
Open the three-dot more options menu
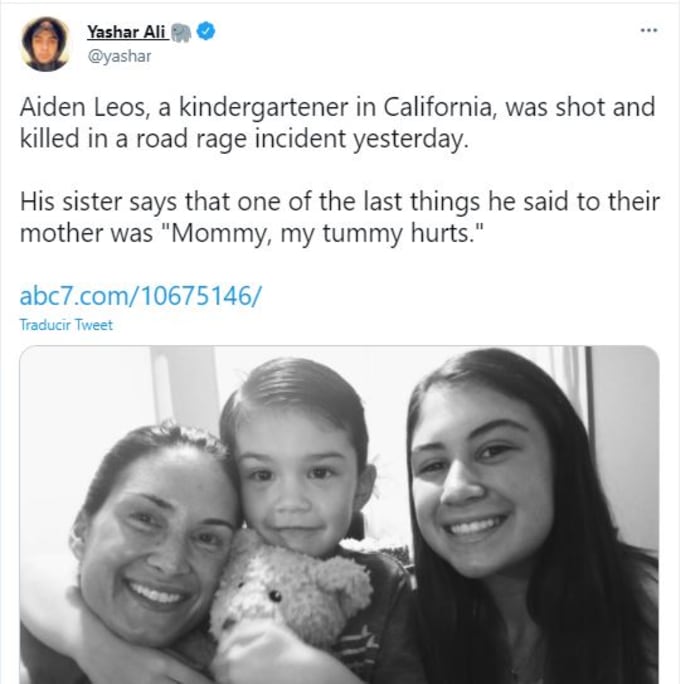tap(649, 30)
